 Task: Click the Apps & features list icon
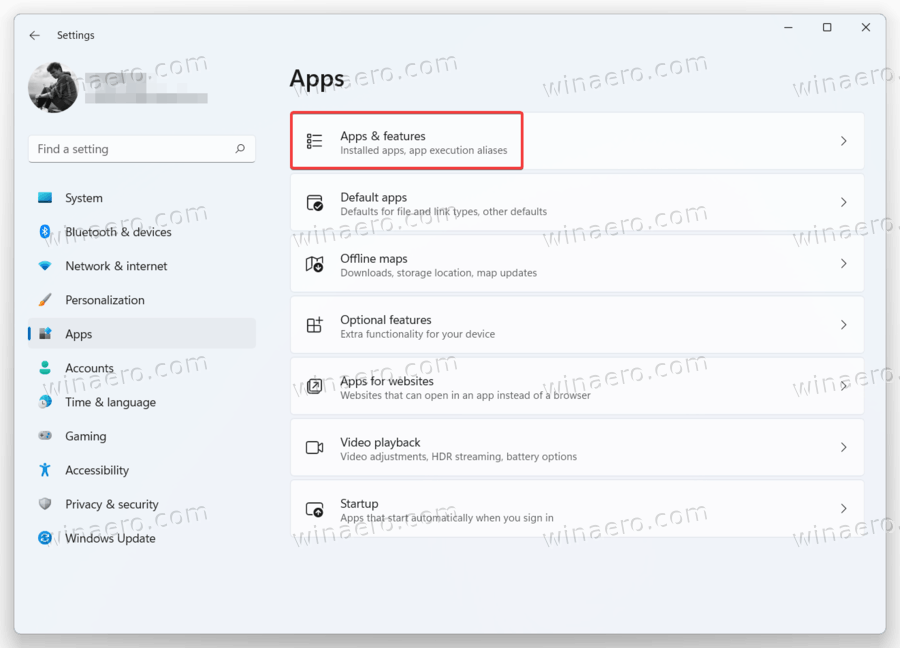pyautogui.click(x=314, y=141)
